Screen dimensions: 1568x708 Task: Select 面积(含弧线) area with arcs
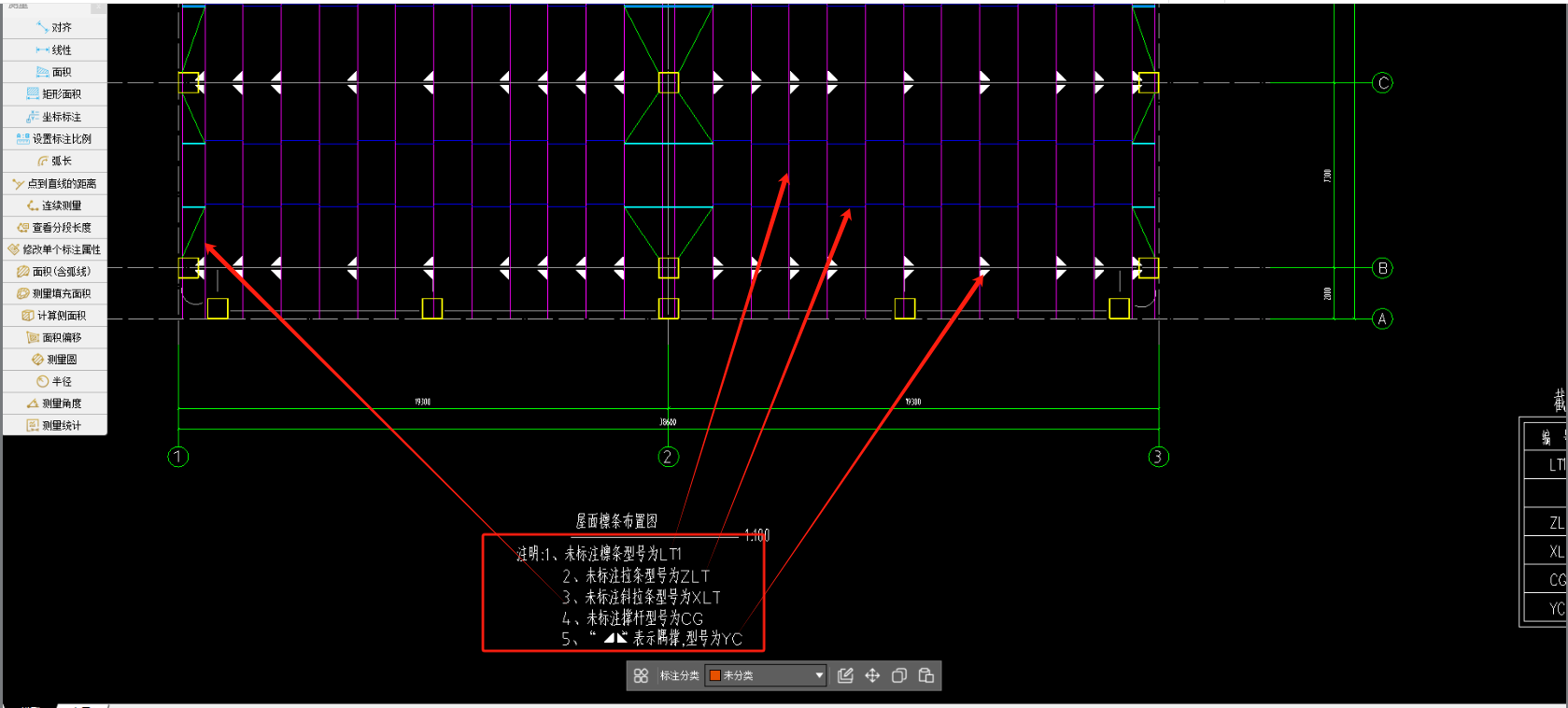(x=54, y=272)
